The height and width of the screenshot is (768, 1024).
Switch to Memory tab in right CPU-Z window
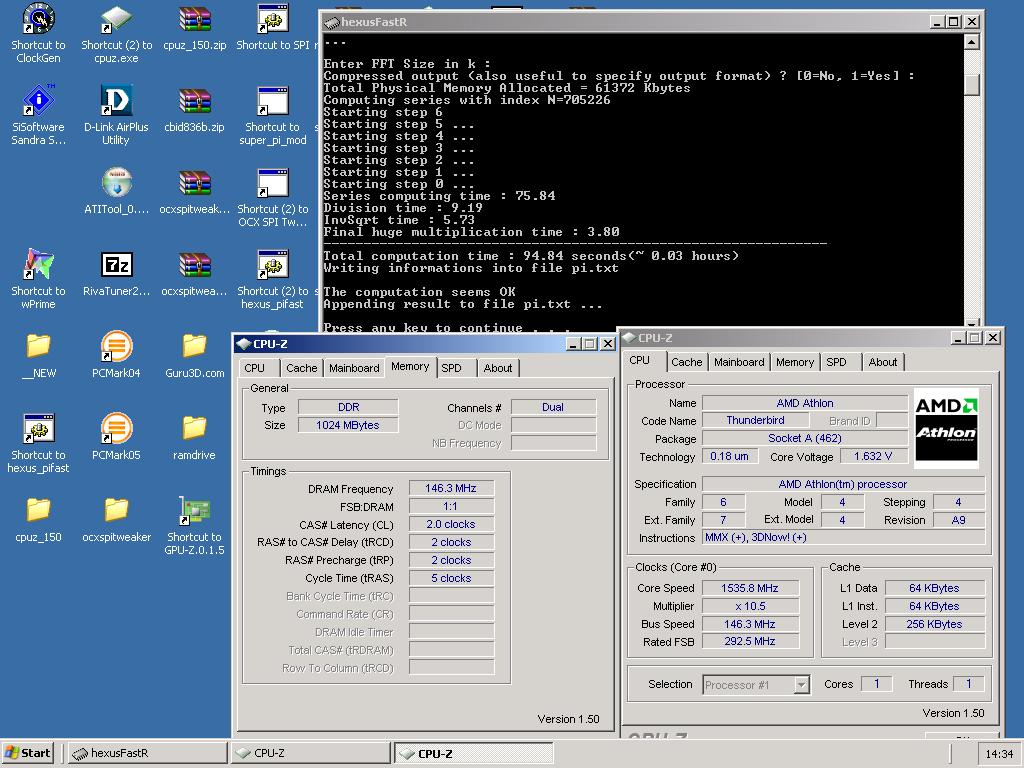(795, 362)
